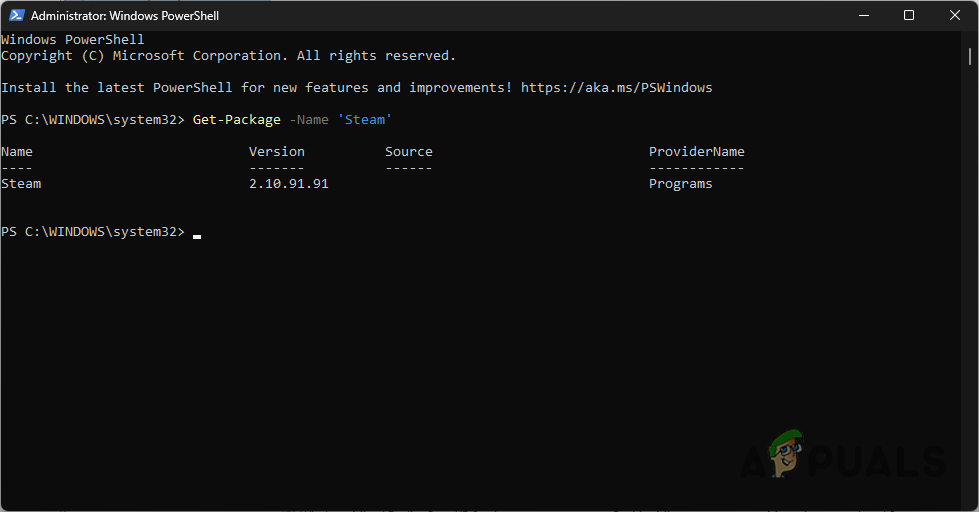Click the first 'Windows PowerShell' banner line

[x=72, y=39]
